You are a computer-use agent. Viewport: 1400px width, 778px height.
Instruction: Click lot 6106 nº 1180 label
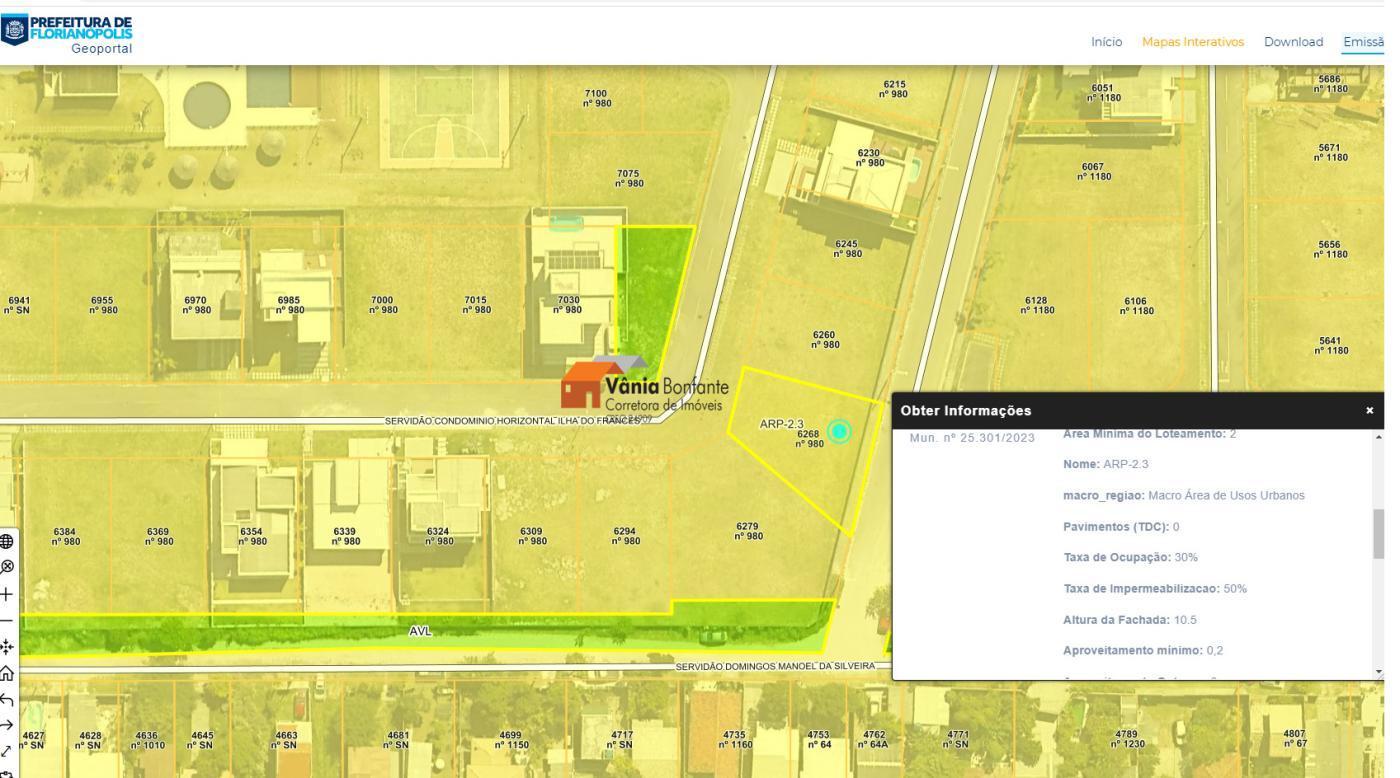click(1136, 305)
